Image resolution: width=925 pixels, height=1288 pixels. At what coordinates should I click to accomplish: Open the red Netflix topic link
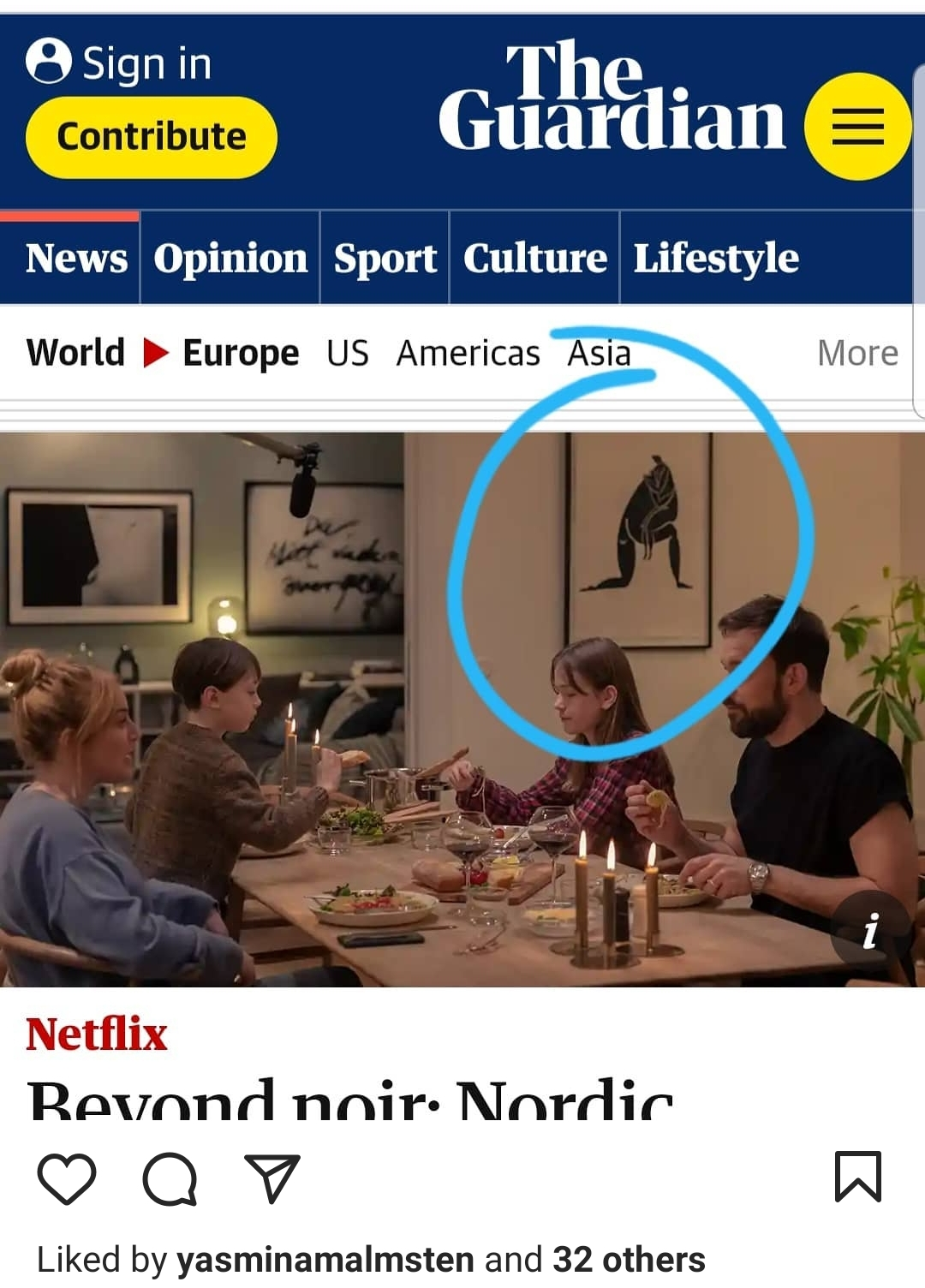click(x=96, y=1034)
